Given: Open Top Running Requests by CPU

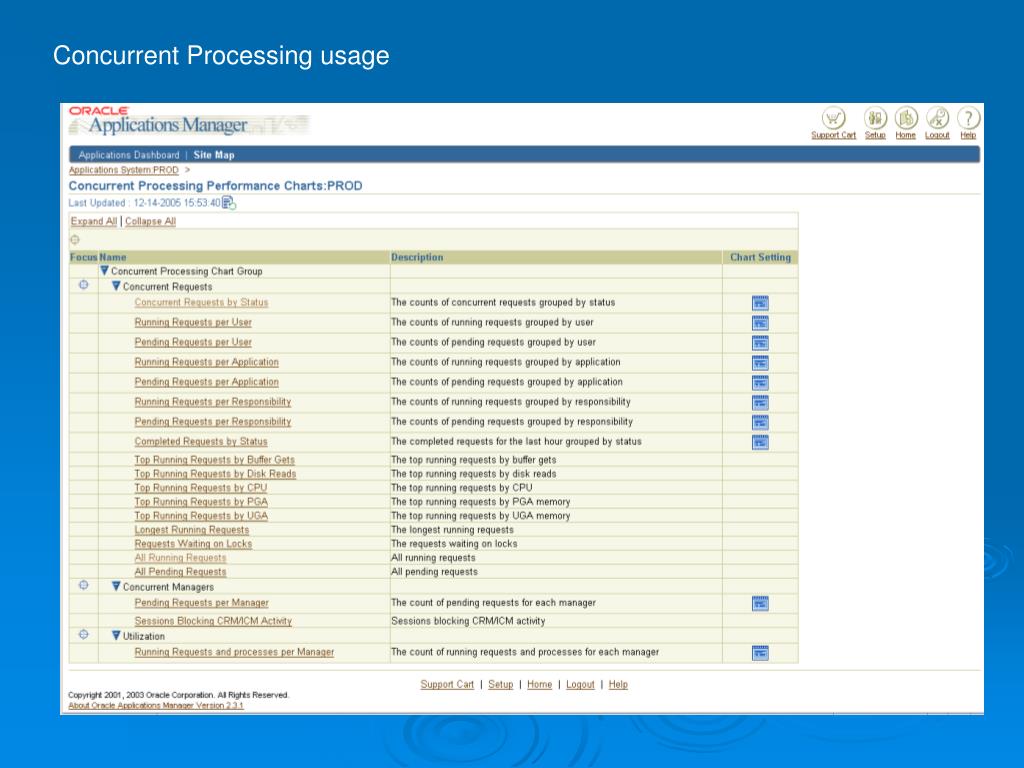Looking at the screenshot, I should click(201, 488).
